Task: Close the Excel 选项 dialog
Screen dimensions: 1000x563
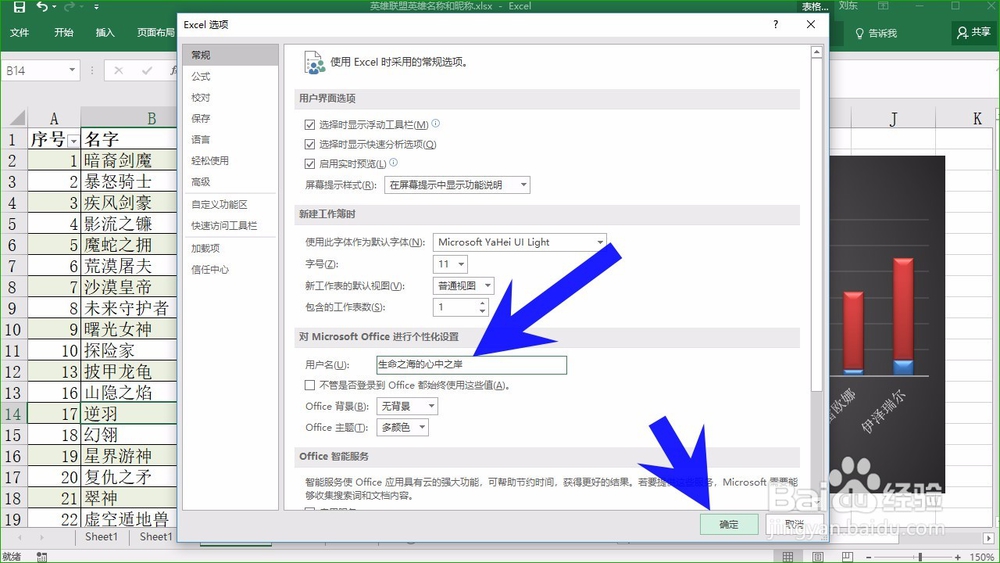Action: 811,24
